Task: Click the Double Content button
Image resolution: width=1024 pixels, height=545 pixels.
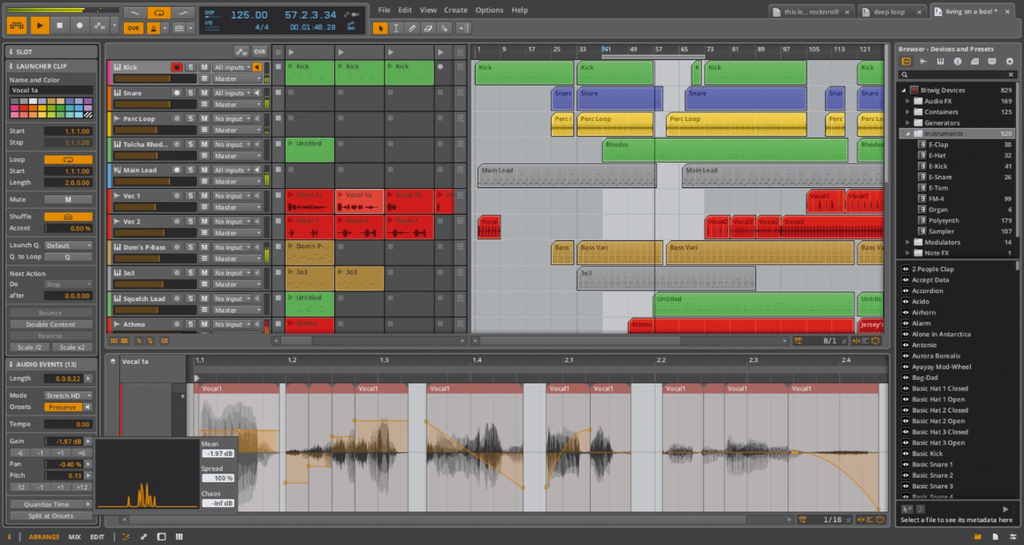Action: click(x=50, y=324)
